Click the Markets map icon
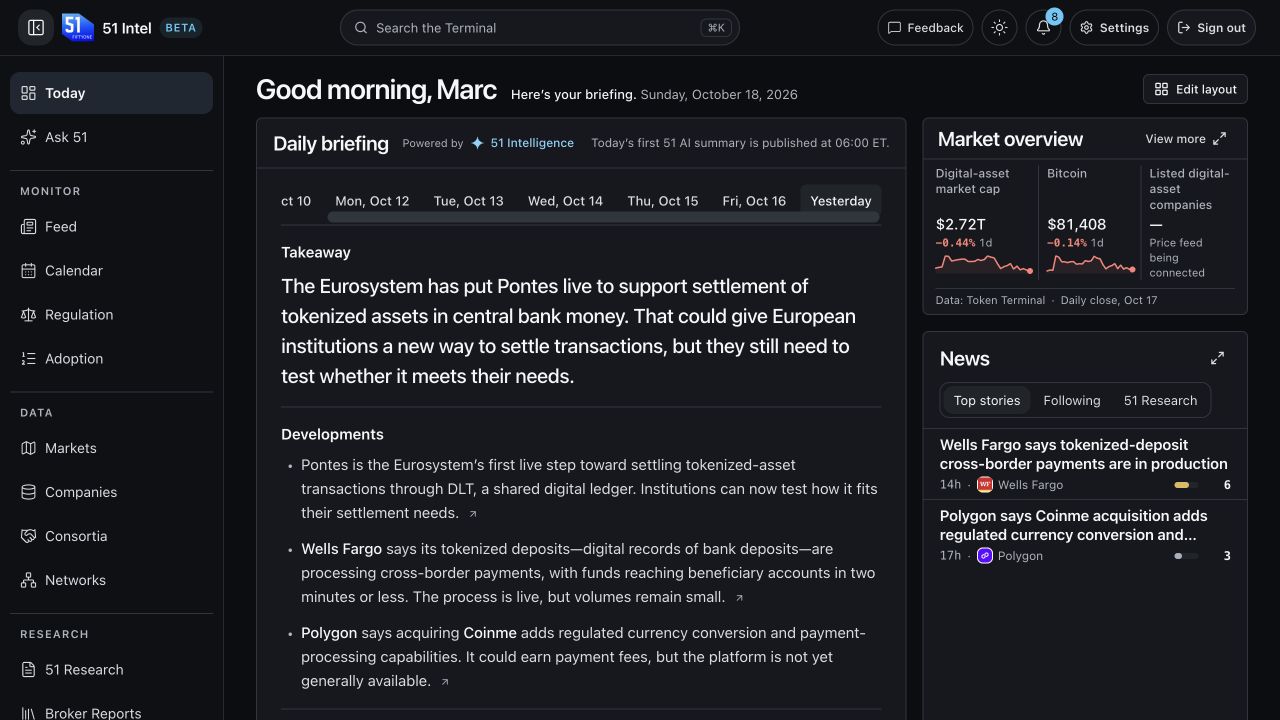Image resolution: width=1280 pixels, height=720 pixels. coord(28,448)
